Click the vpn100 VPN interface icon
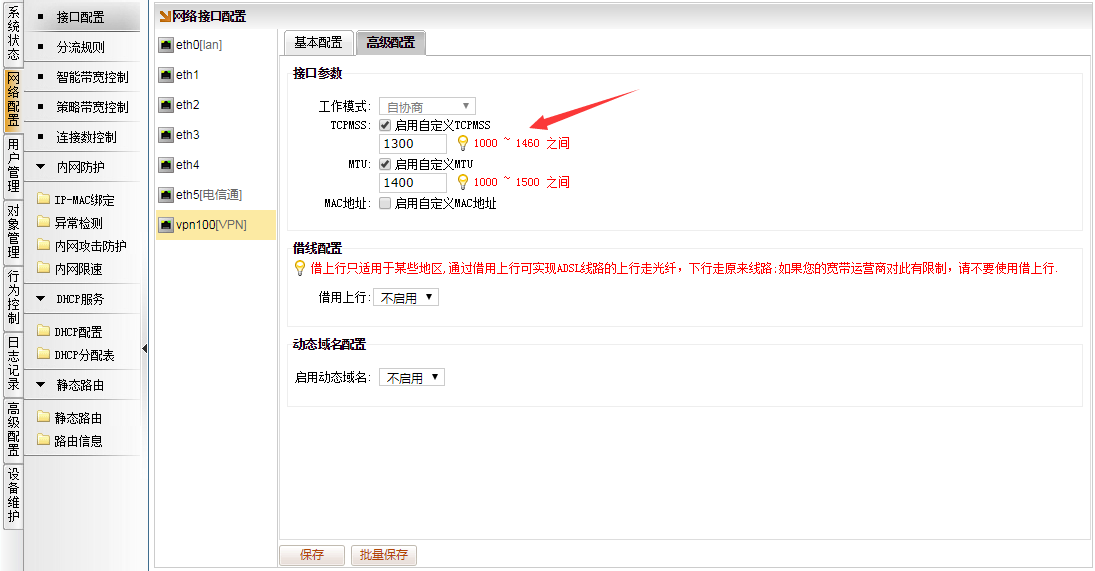The width and height of the screenshot is (1095, 571). [x=166, y=225]
